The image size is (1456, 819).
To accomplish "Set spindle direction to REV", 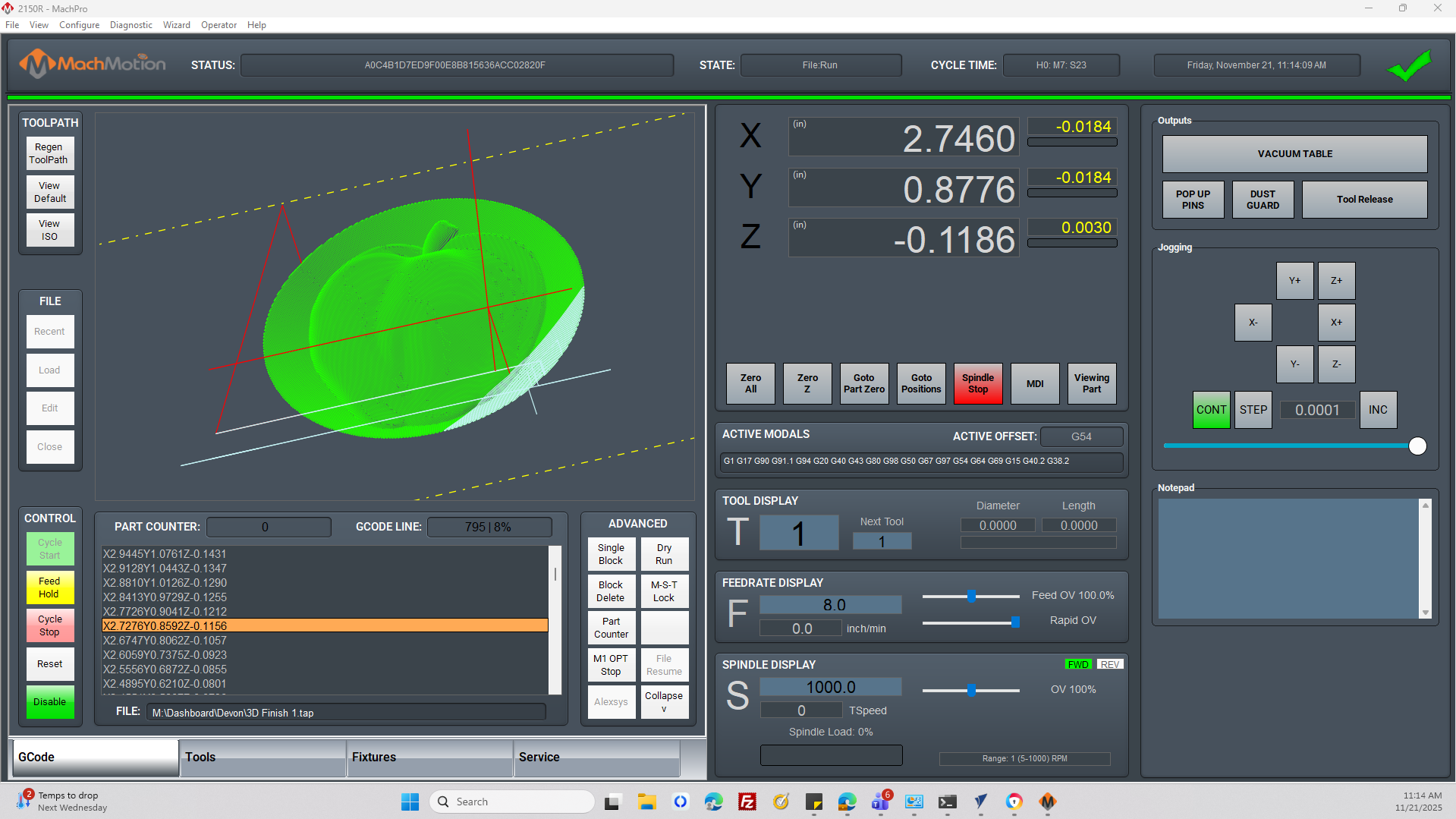I will tap(1109, 664).
